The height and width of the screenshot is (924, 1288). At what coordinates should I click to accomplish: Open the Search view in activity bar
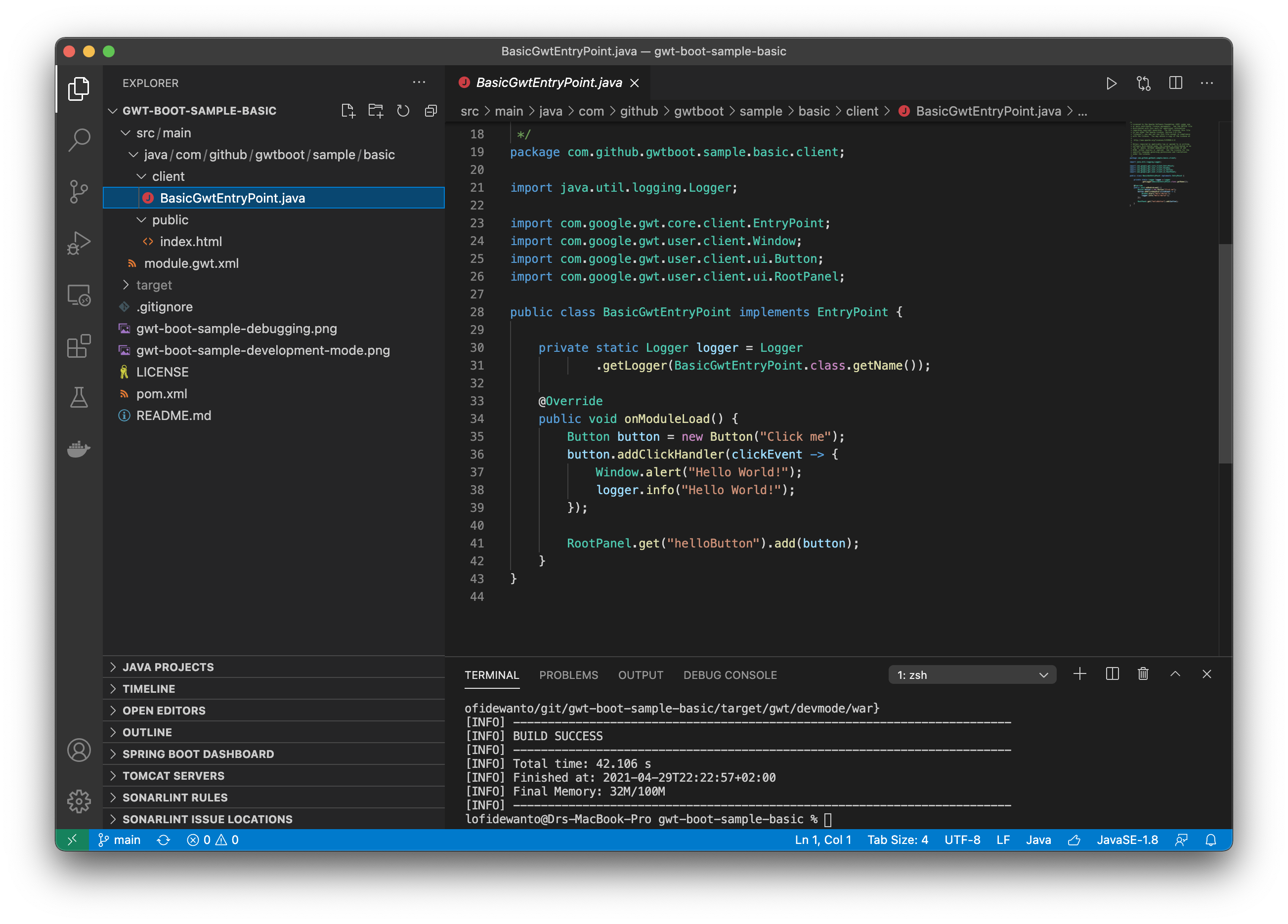coord(79,139)
